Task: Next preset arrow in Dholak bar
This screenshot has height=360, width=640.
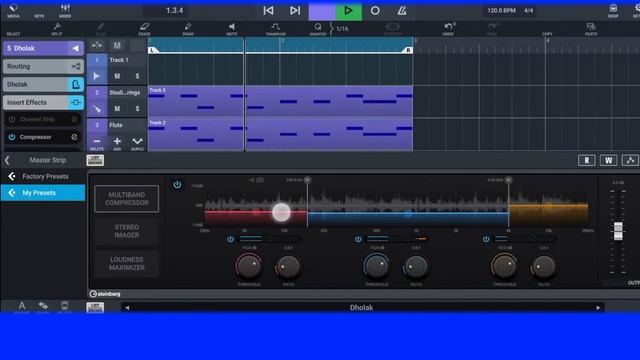Action: (x=598, y=308)
